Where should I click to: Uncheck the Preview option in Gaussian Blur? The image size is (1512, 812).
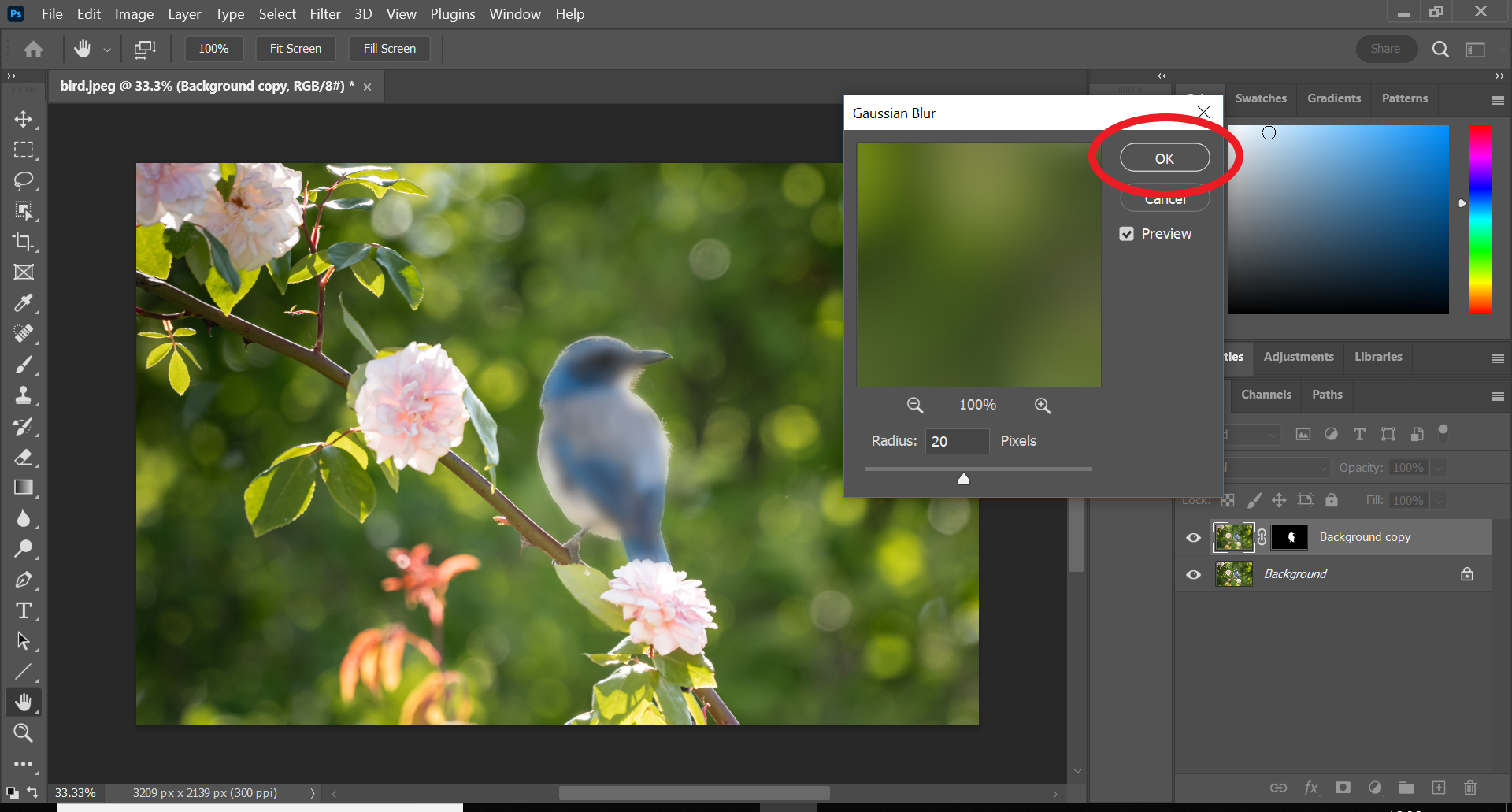pyautogui.click(x=1127, y=234)
